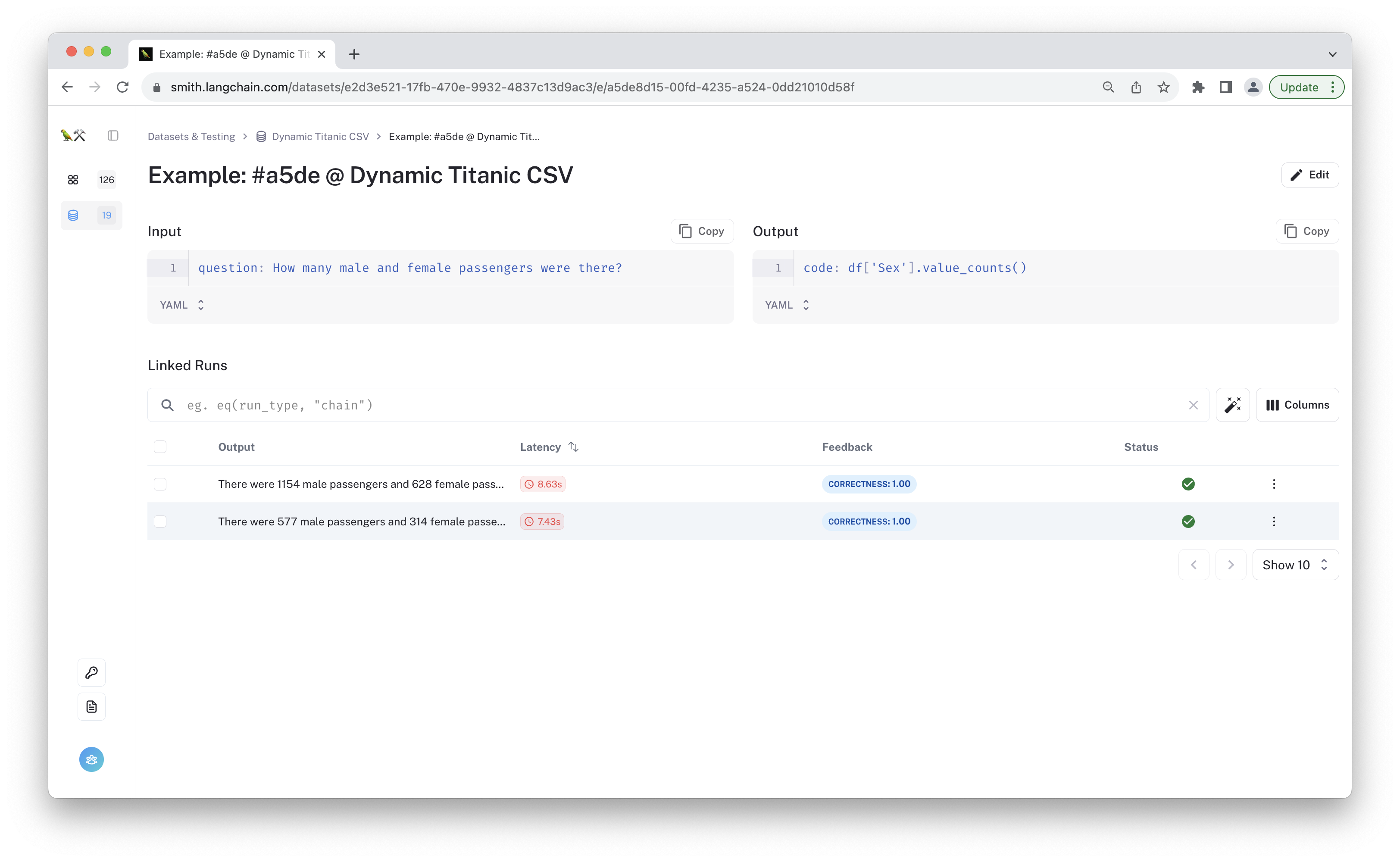Screen dimensions: 1400x862
Task: Toggle the second row checkbox in Linked Runs
Action: click(x=159, y=521)
